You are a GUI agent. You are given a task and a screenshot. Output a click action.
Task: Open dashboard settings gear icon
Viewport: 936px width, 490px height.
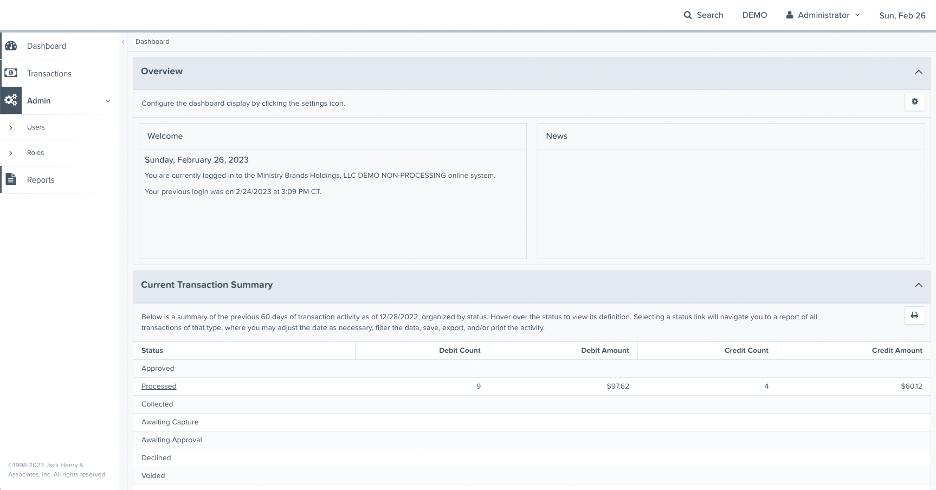(x=914, y=102)
